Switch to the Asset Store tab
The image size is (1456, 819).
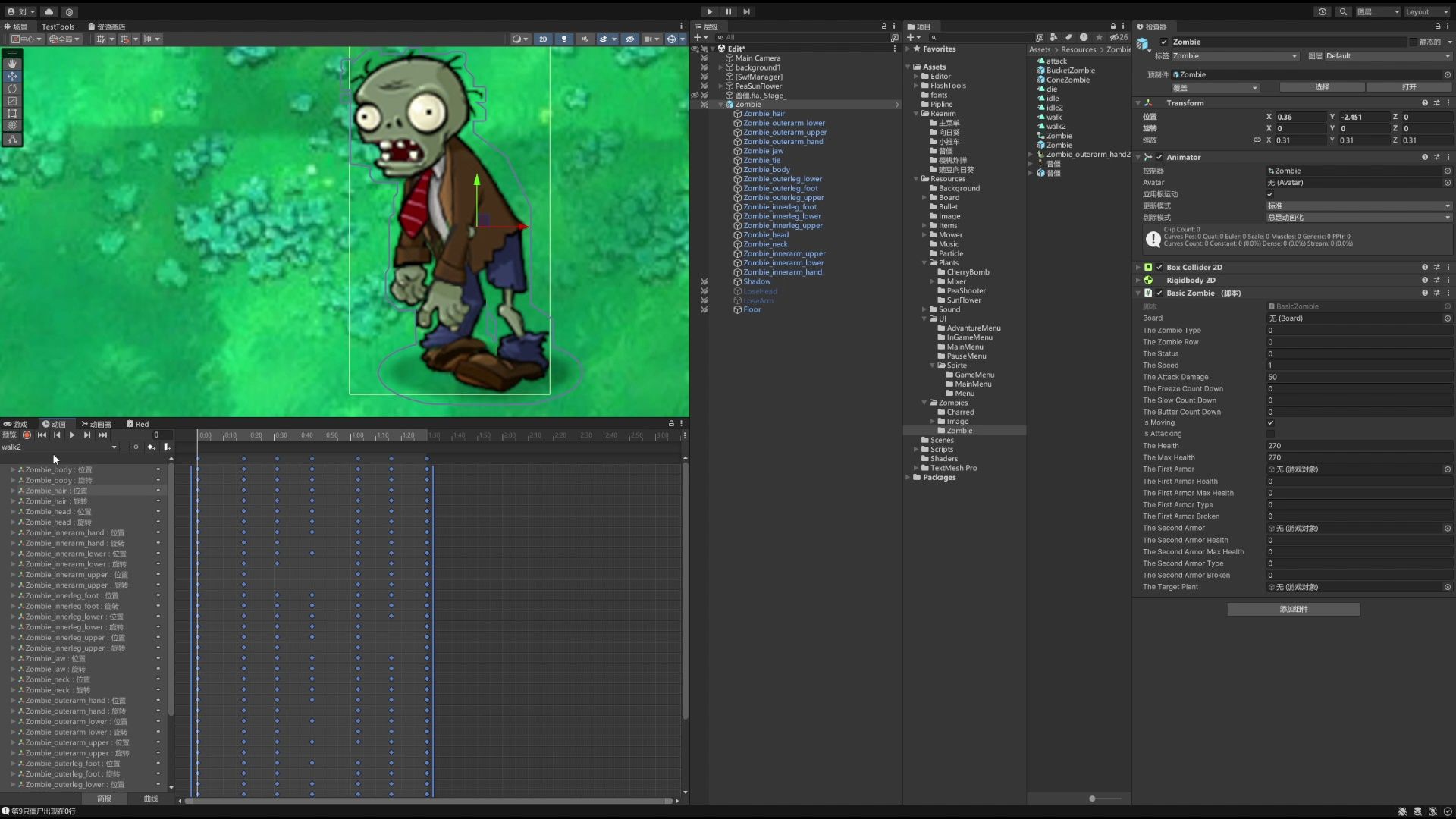pyautogui.click(x=107, y=27)
